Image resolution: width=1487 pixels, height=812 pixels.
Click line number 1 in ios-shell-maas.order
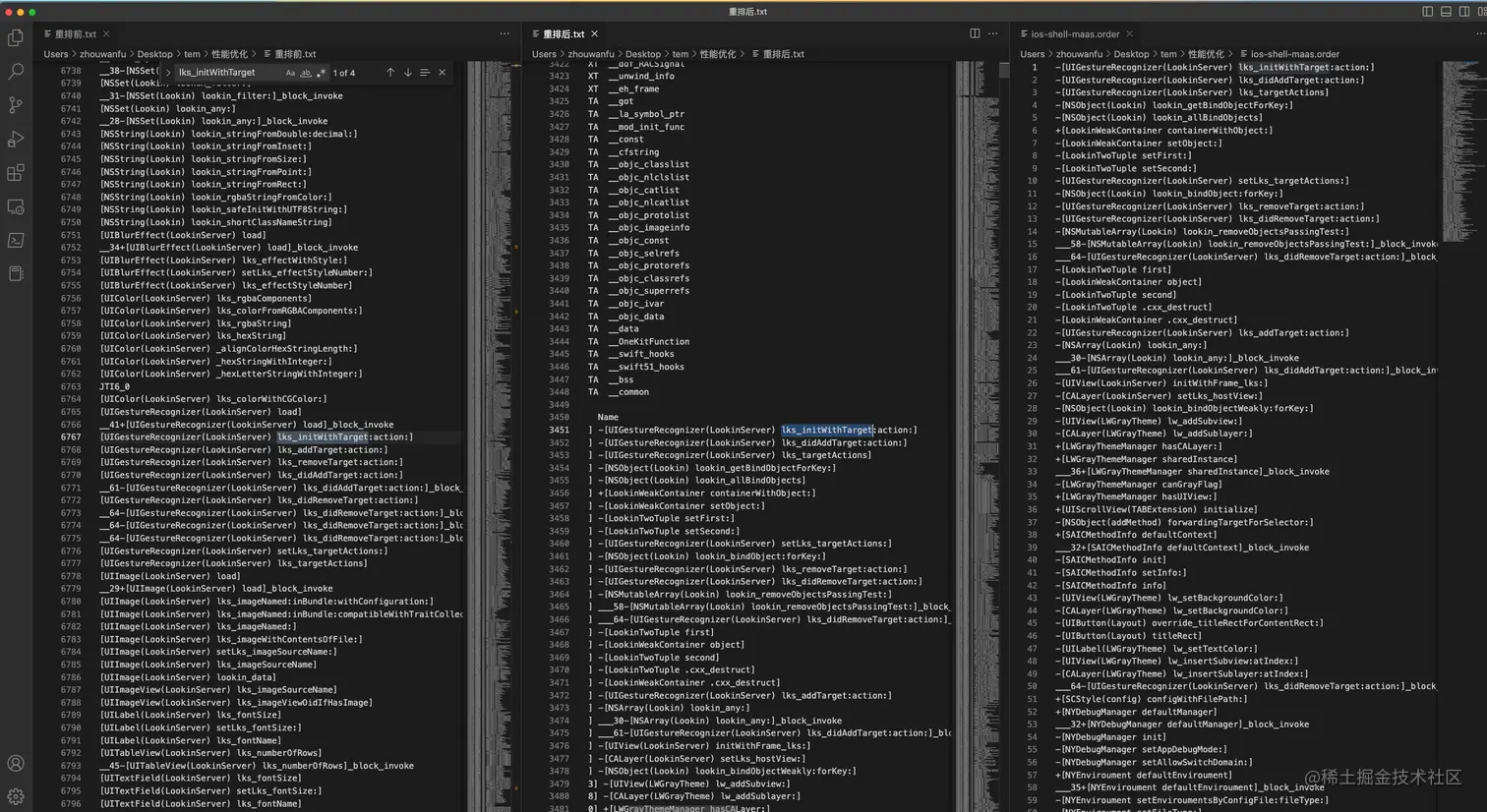click(1034, 68)
